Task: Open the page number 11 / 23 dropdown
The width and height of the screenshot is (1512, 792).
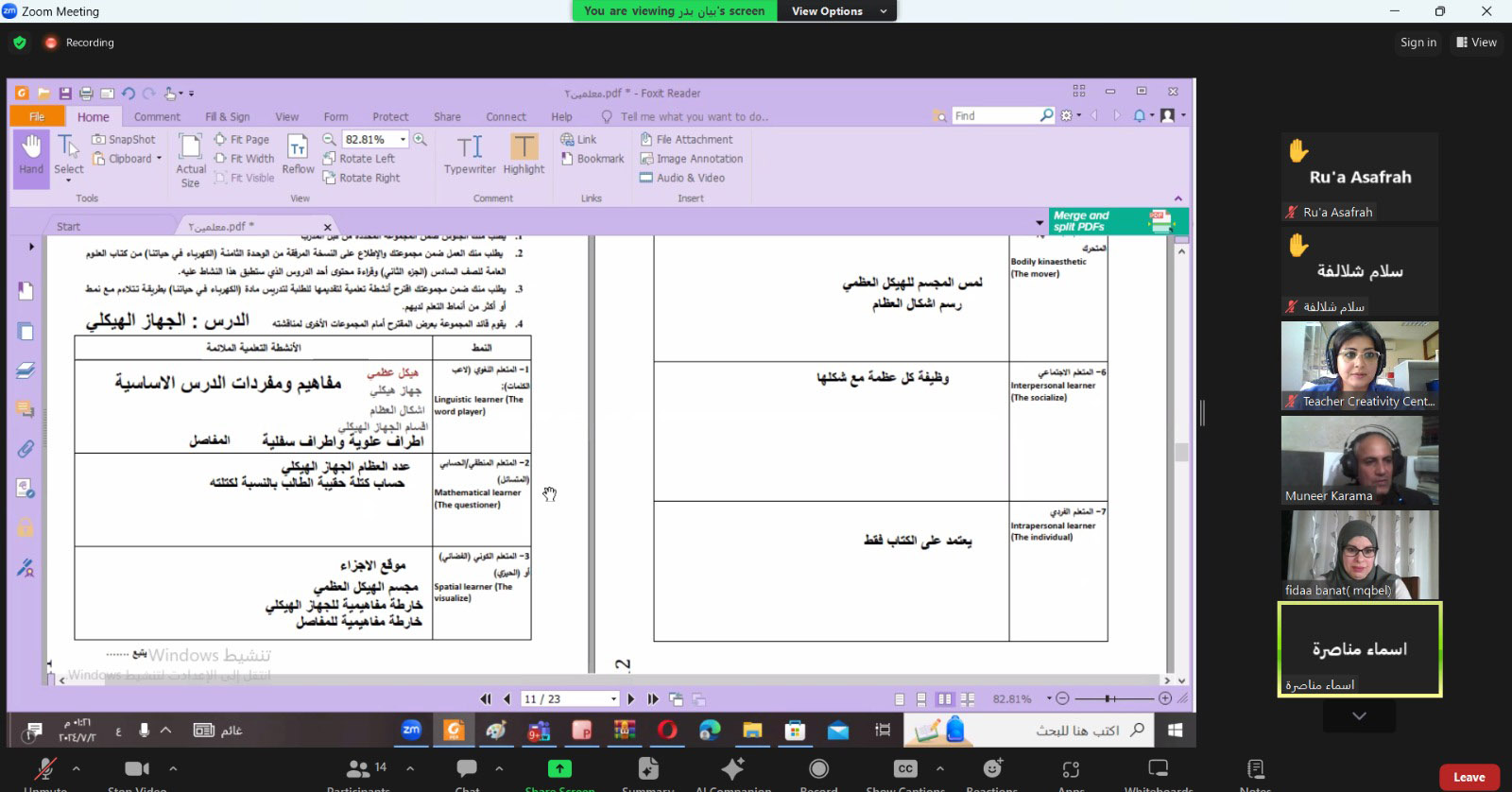Action: coord(613,699)
